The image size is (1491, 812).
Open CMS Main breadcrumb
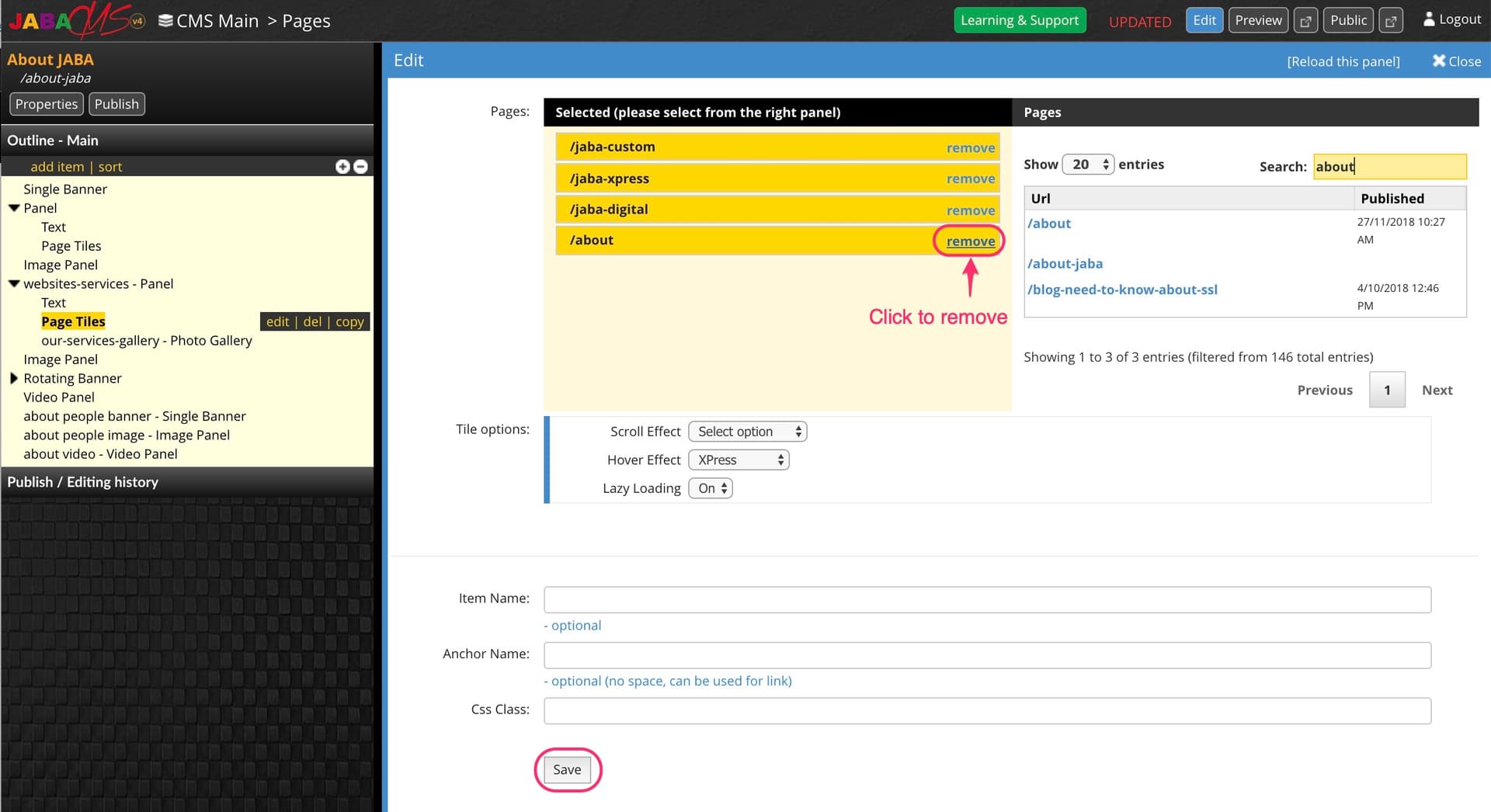(x=217, y=21)
